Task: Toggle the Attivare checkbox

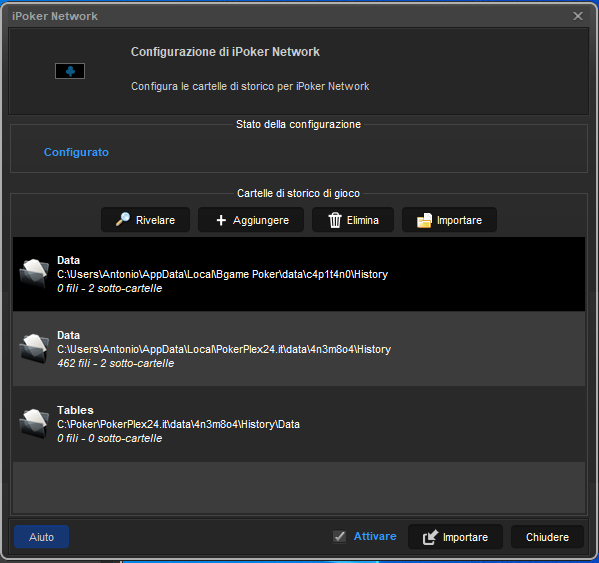Action: pyautogui.click(x=339, y=536)
